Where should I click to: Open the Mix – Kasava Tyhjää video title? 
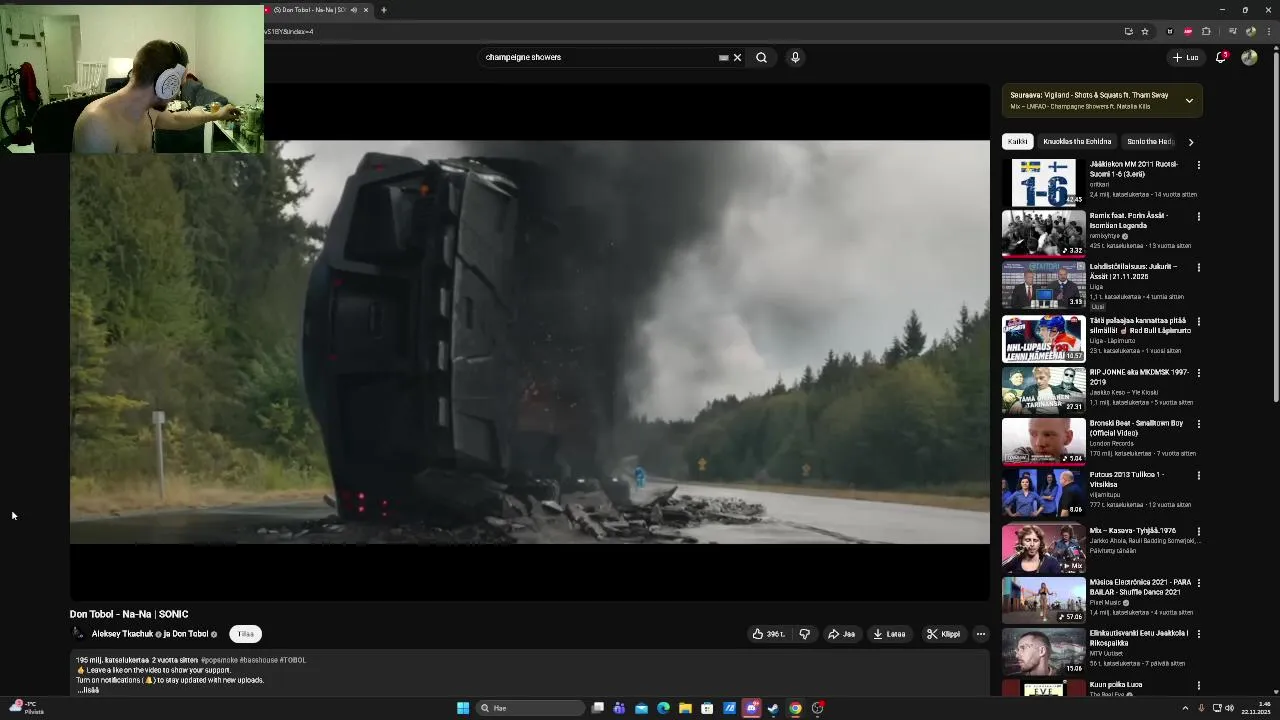coord(1133,531)
